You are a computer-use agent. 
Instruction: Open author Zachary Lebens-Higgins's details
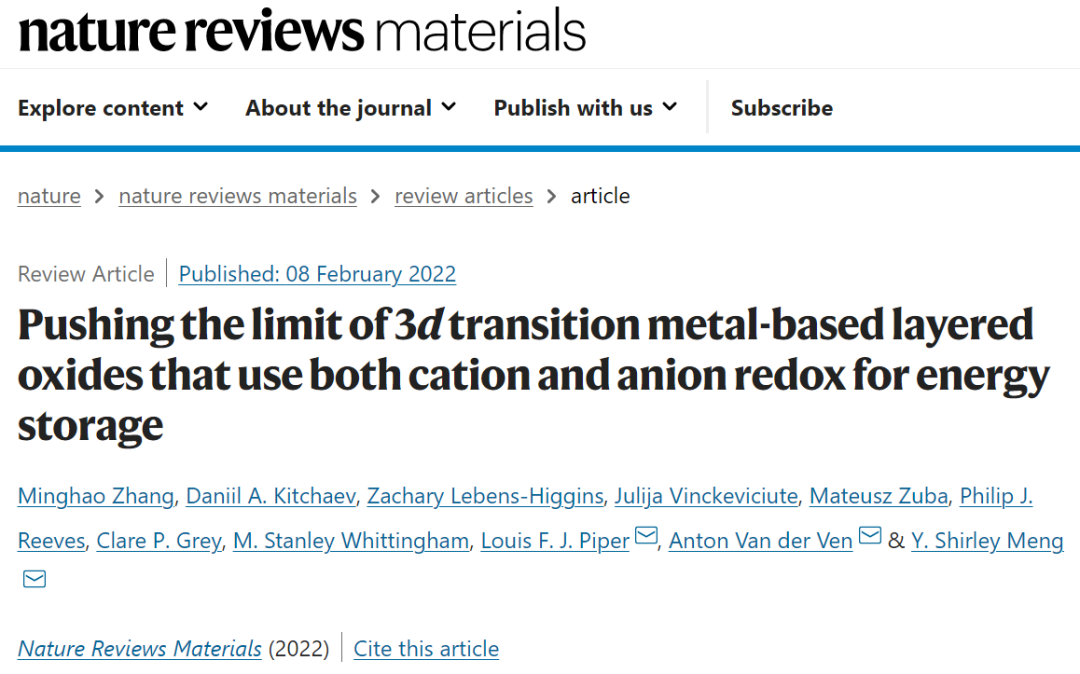[x=485, y=496]
